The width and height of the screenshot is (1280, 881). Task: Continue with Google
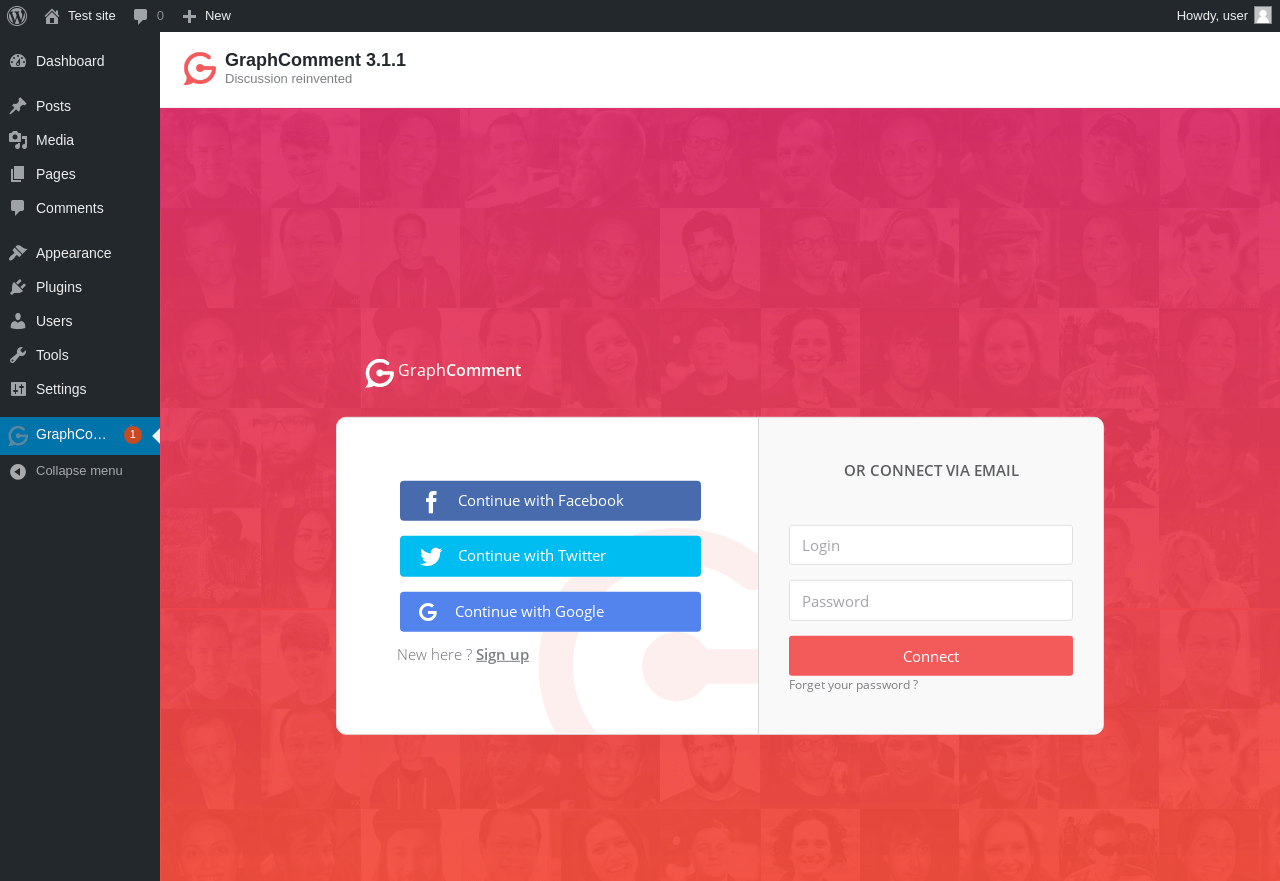(x=550, y=612)
